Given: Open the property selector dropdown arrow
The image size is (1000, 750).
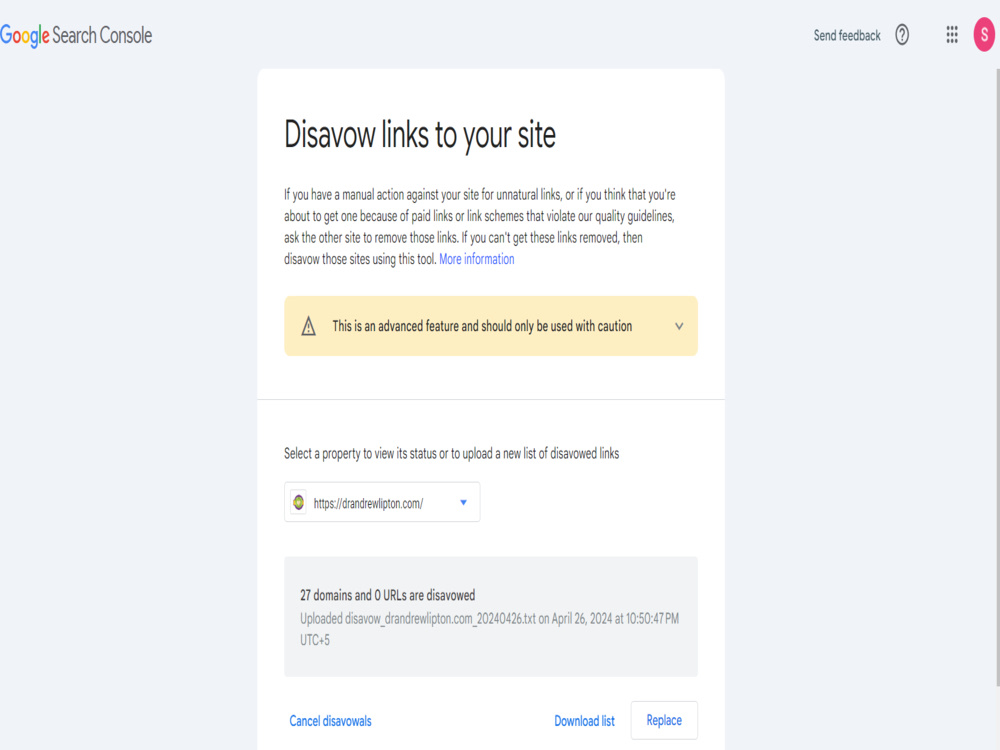Looking at the screenshot, I should pyautogui.click(x=464, y=503).
